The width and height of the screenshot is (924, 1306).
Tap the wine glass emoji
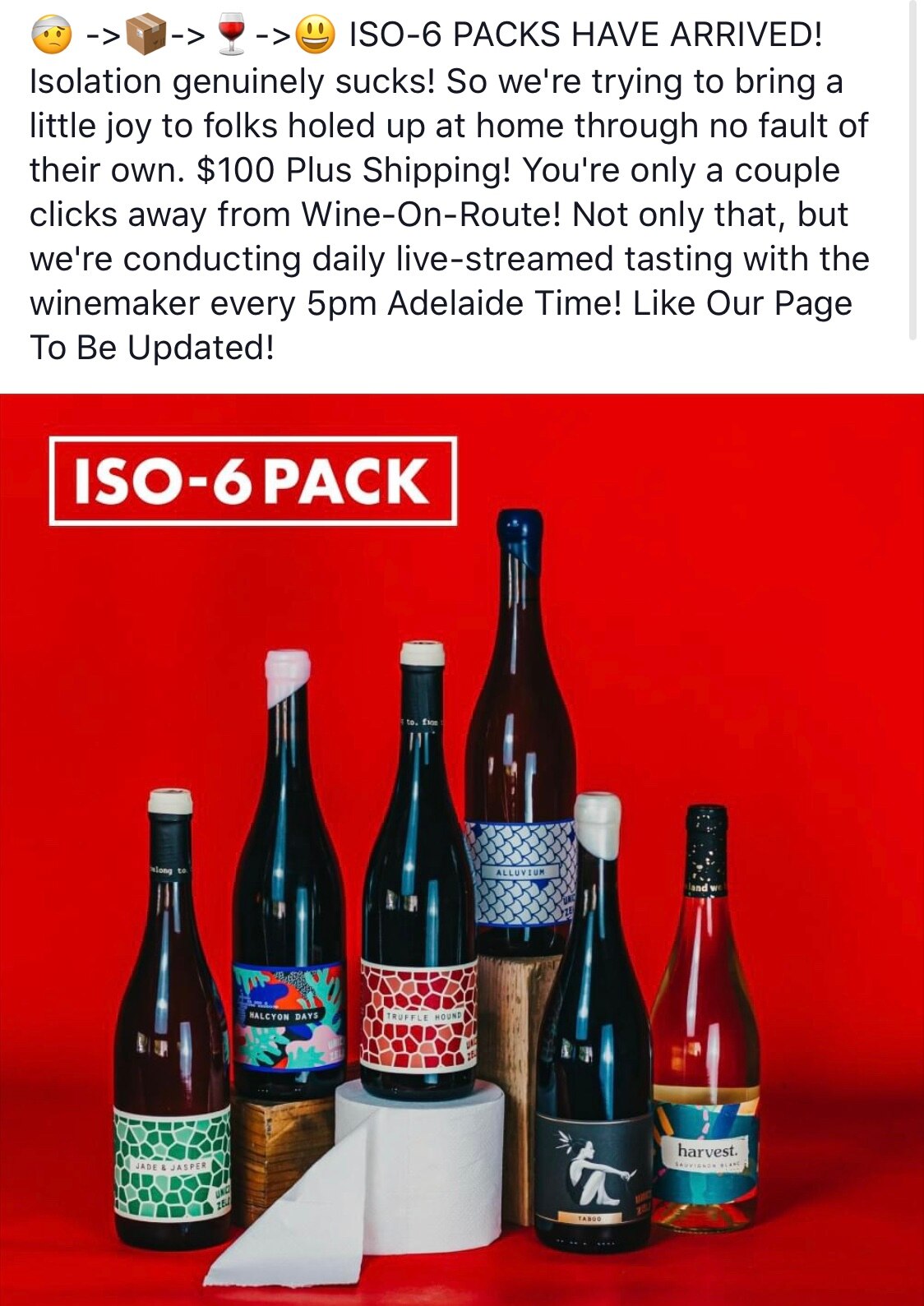pyautogui.click(x=233, y=36)
